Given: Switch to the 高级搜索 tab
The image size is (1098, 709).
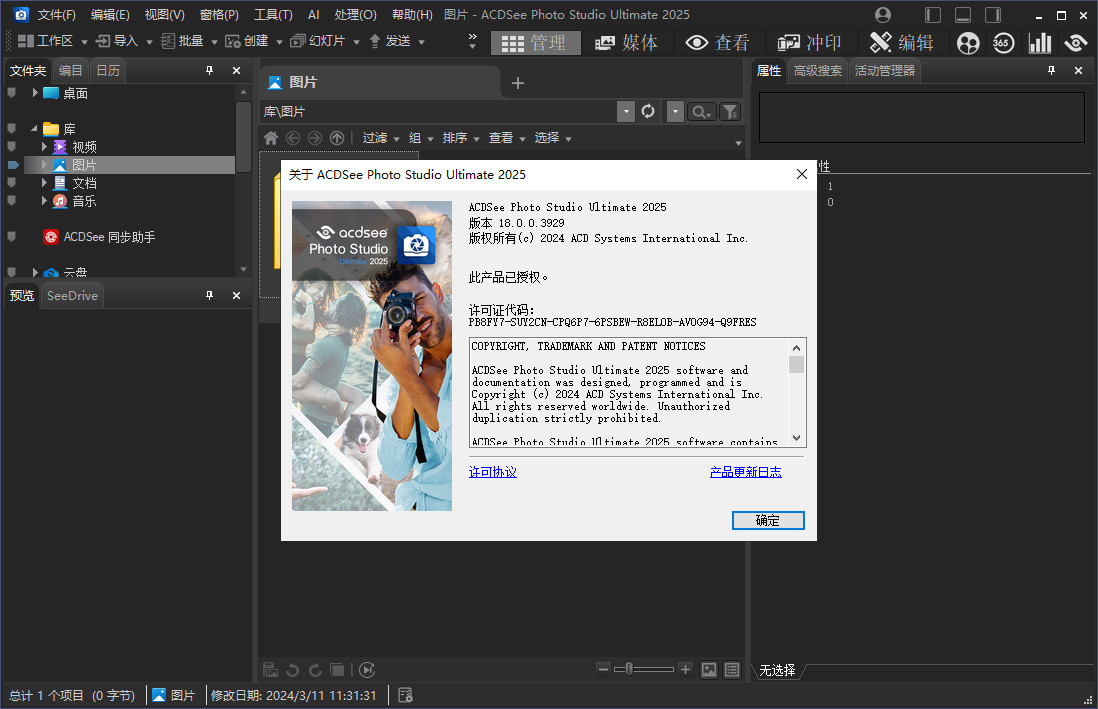Looking at the screenshot, I should [817, 70].
